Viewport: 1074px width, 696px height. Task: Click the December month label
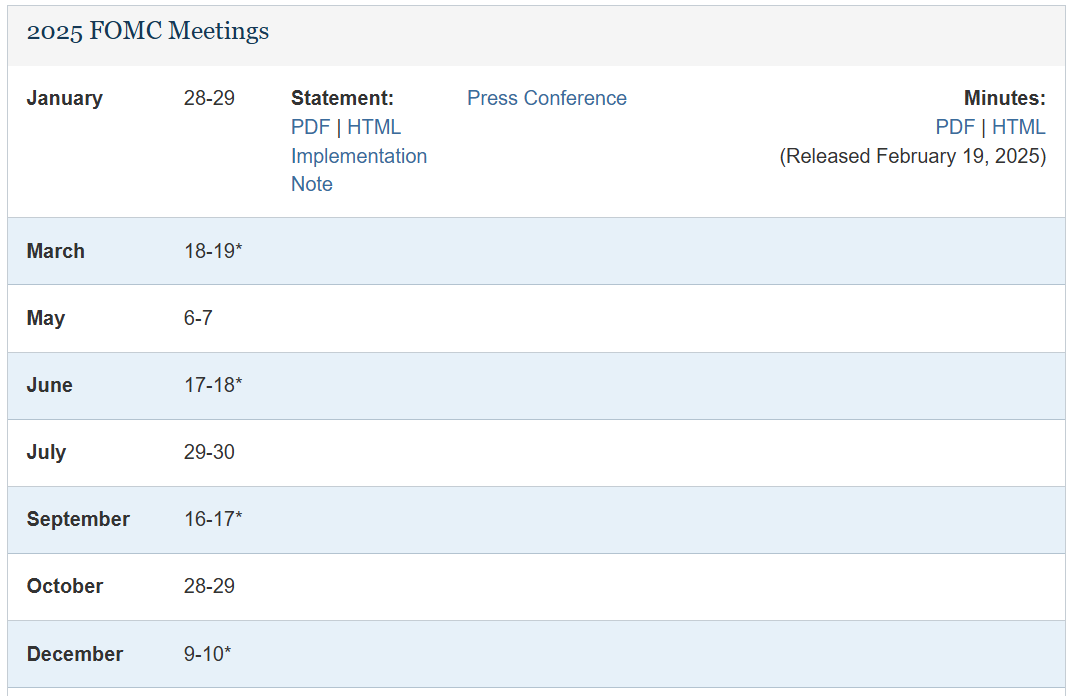(75, 654)
